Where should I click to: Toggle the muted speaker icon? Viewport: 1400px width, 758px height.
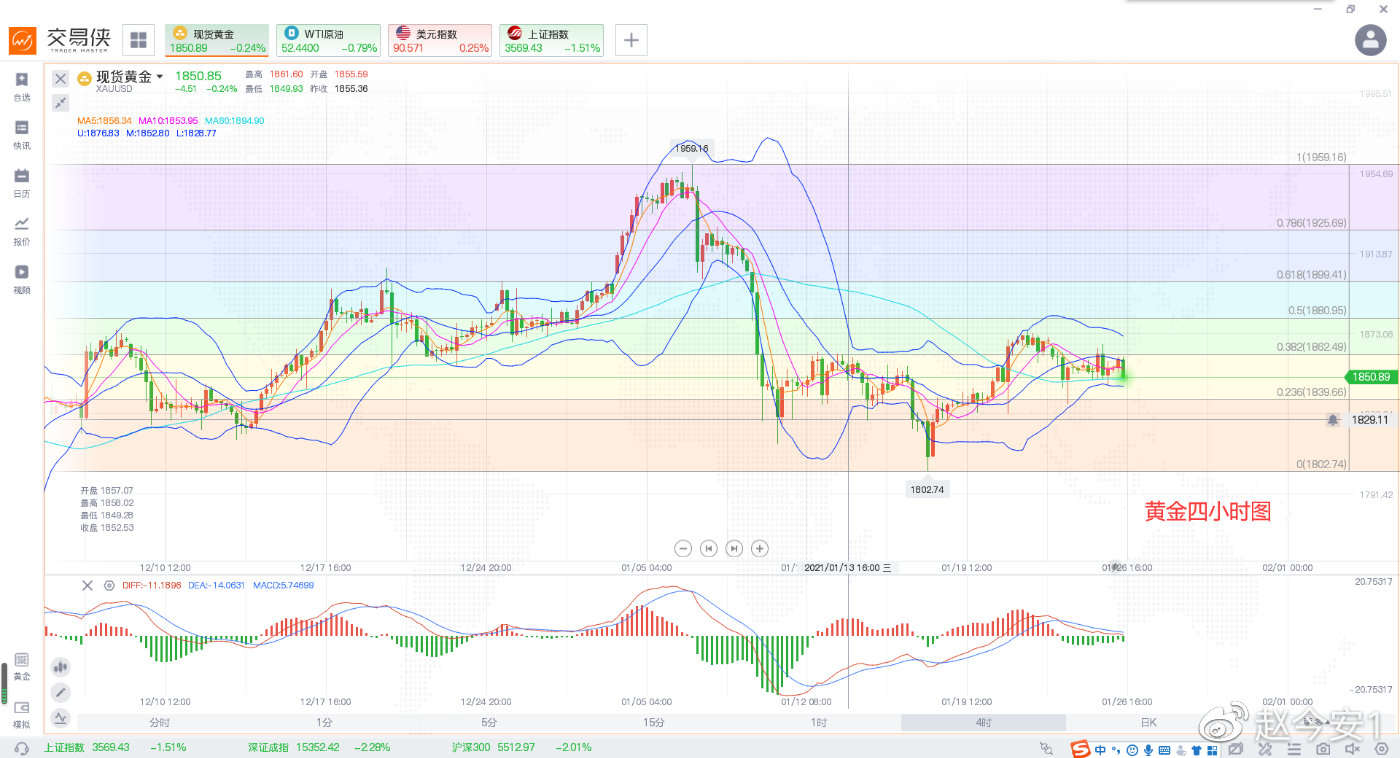[1354, 748]
